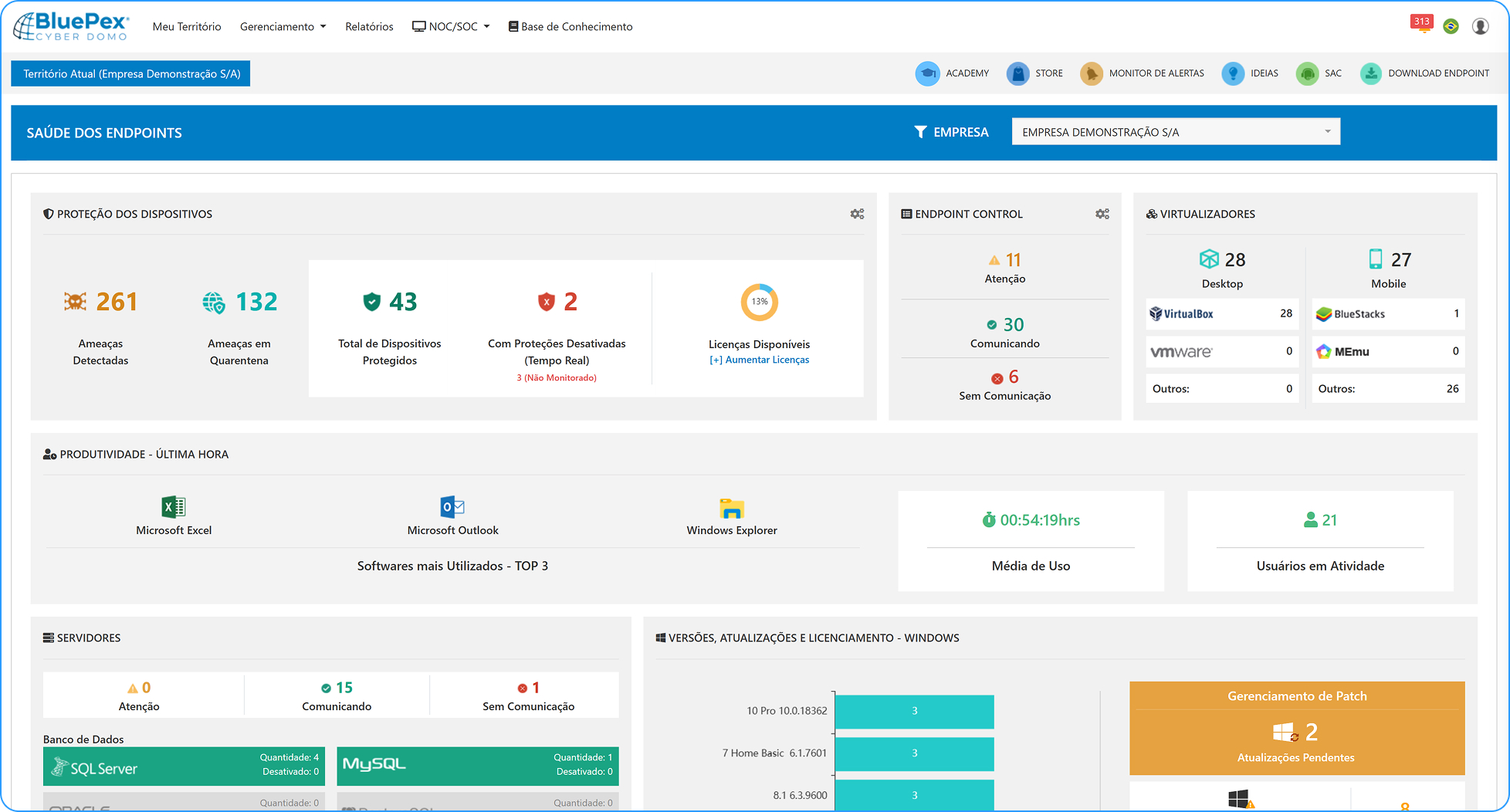Image resolution: width=1510 pixels, height=812 pixels.
Task: Click the 261 threats detected number
Action: point(117,302)
